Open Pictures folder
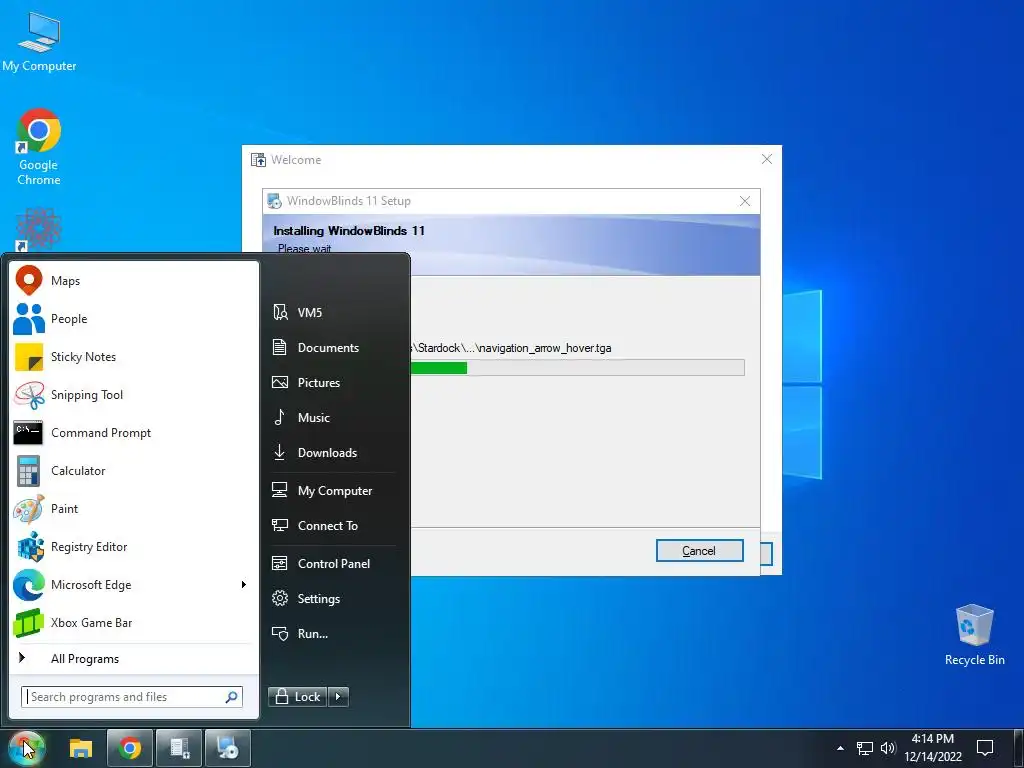Image resolution: width=1024 pixels, height=768 pixels. pos(332,383)
